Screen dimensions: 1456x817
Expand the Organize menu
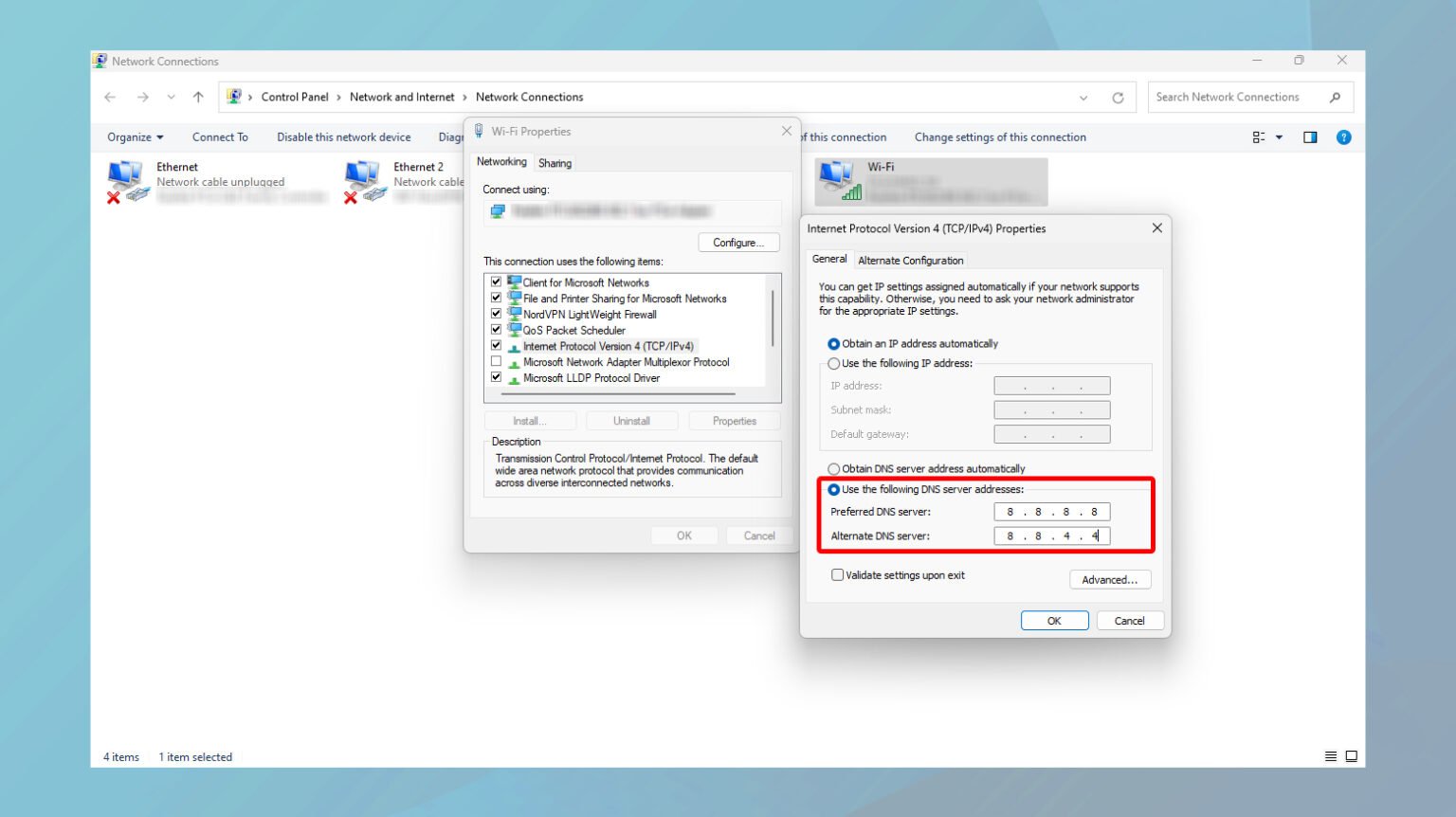tap(133, 136)
